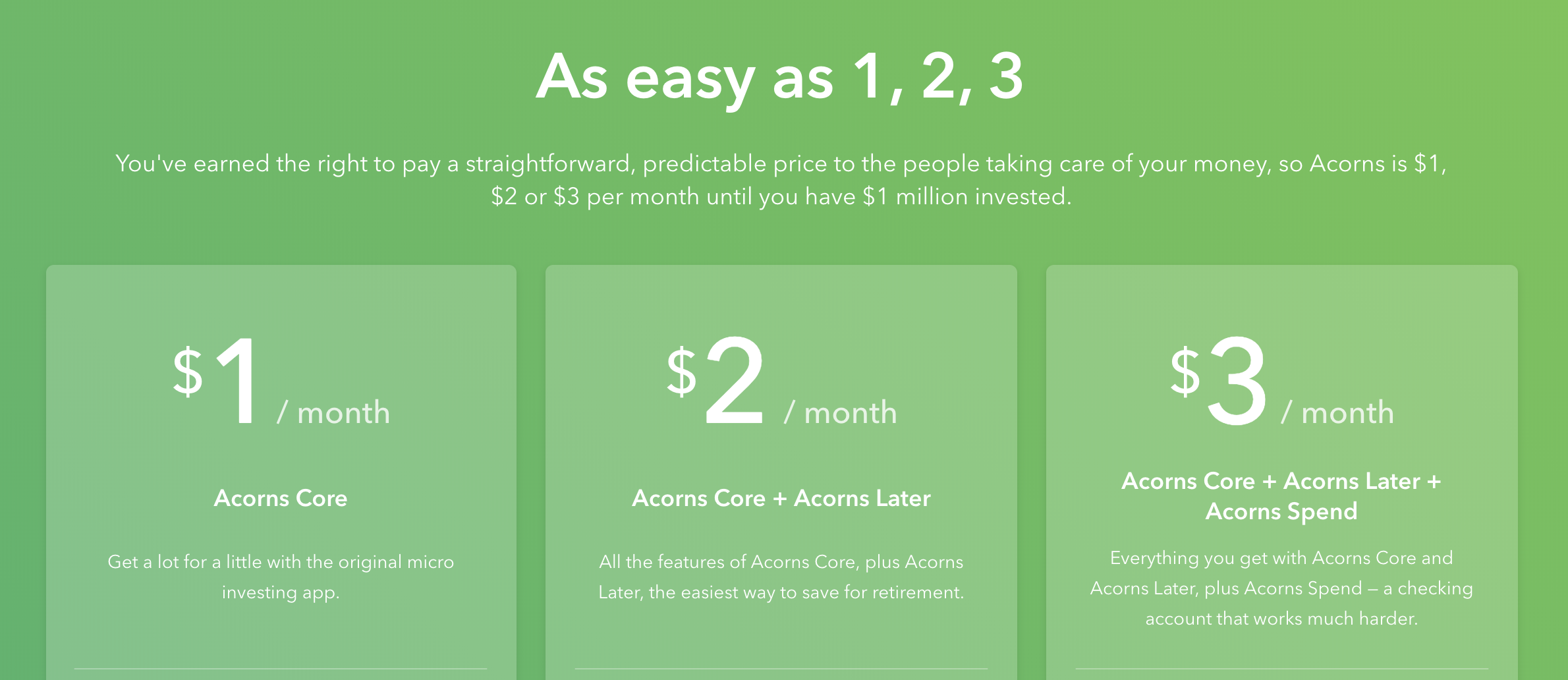
Task: Click the "As easy as 1, 2, 3" heading
Action: click(x=780, y=78)
